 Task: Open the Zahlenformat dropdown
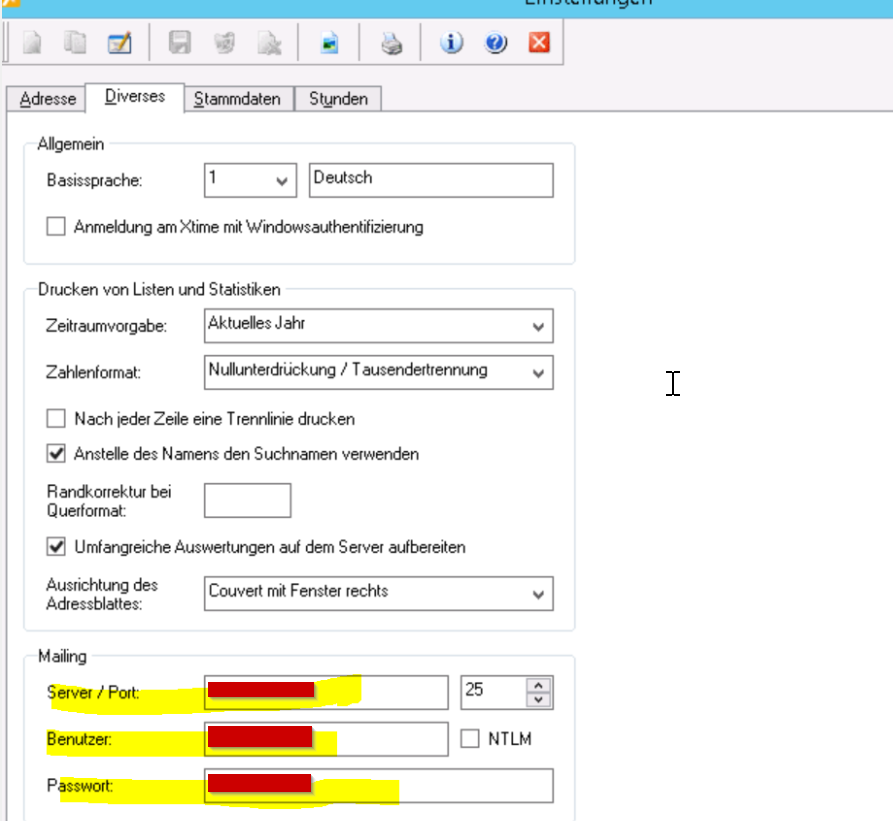coord(539,373)
